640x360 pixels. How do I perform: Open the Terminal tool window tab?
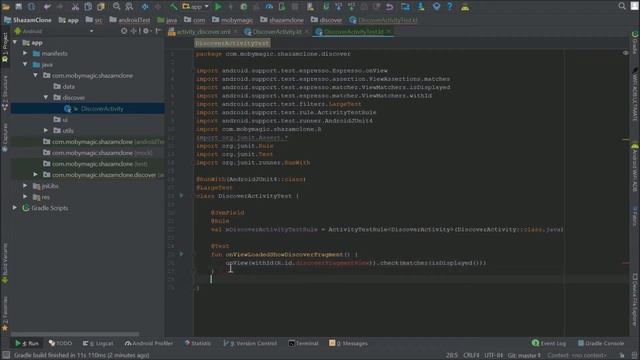coord(304,343)
